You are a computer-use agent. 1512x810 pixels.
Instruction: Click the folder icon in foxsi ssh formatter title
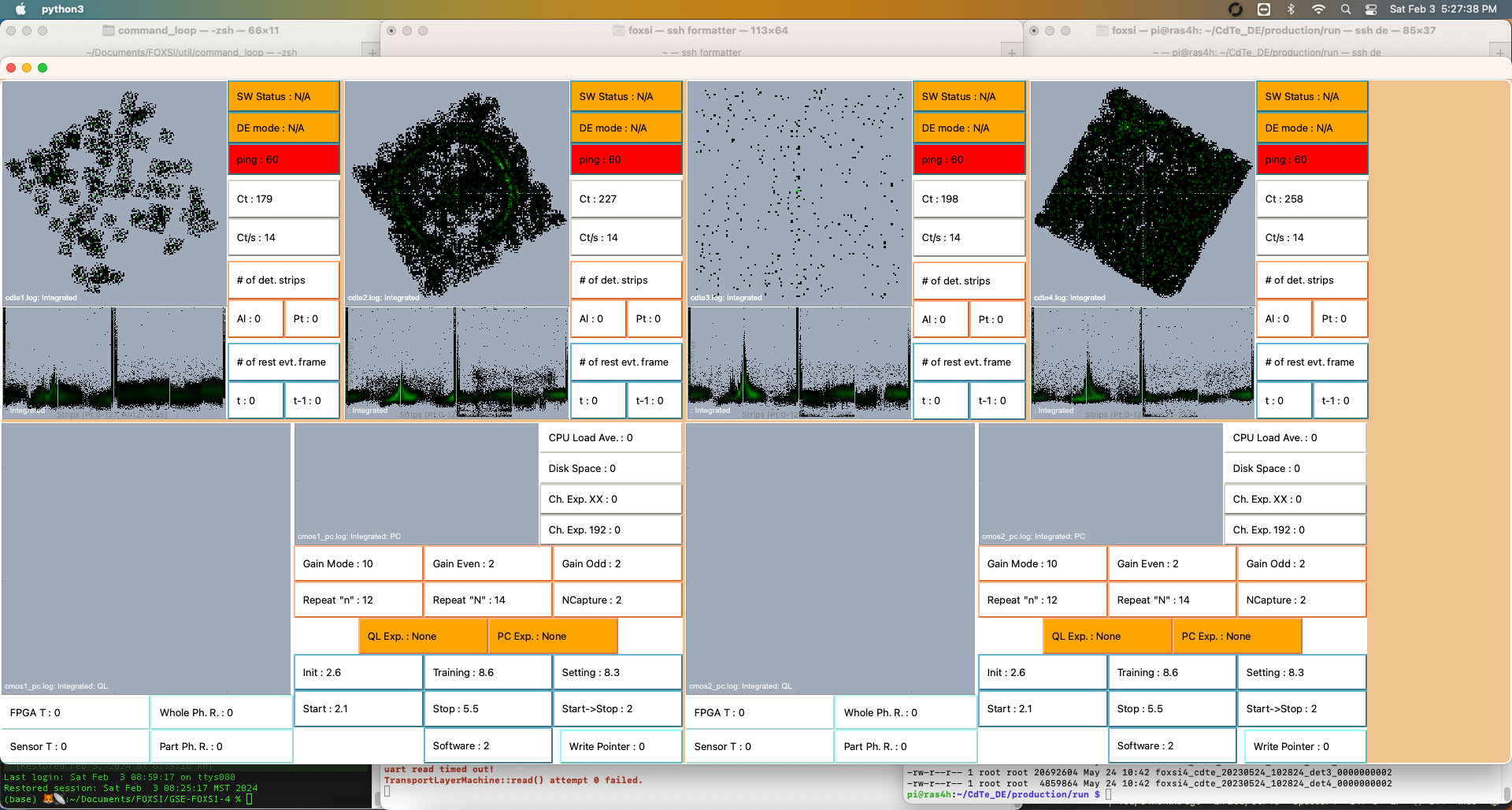[x=619, y=30]
